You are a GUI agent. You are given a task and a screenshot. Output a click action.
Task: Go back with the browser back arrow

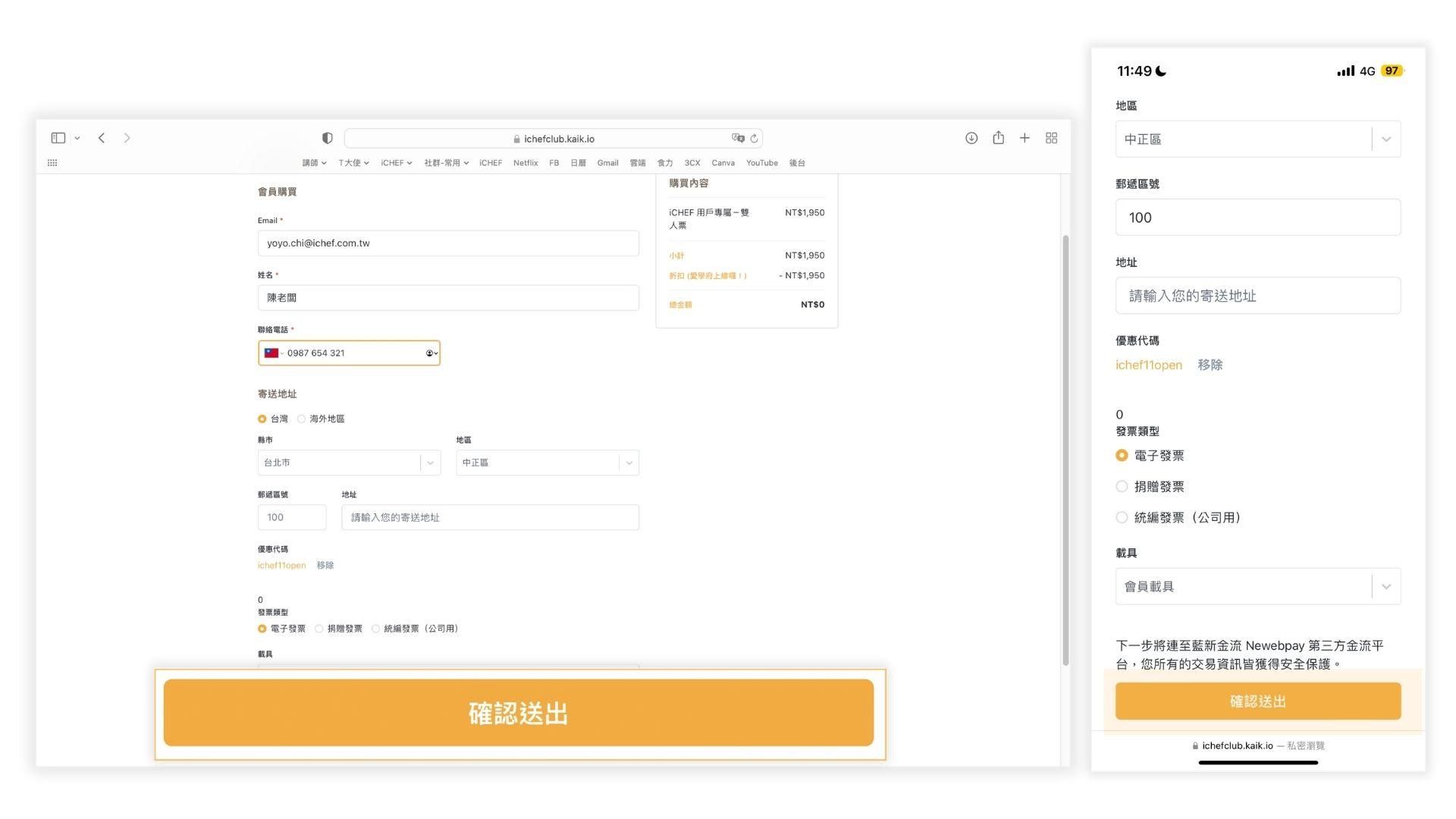[102, 138]
